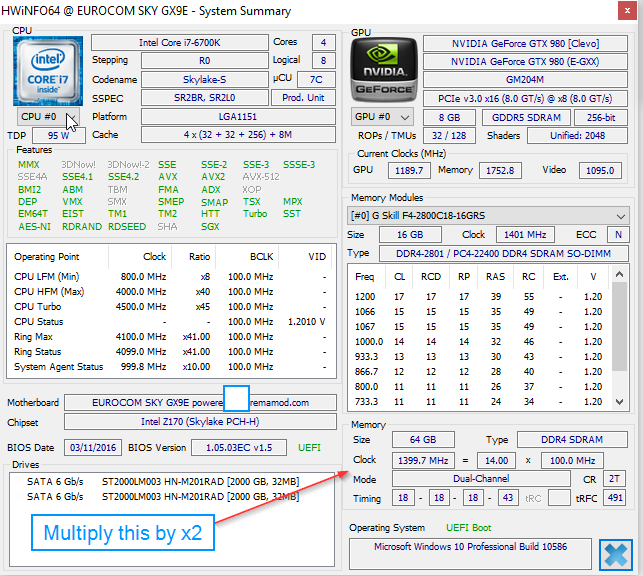Click the CPU LFM (Min) row
Image resolution: width=643 pixels, height=576 pixels.
click(171, 277)
